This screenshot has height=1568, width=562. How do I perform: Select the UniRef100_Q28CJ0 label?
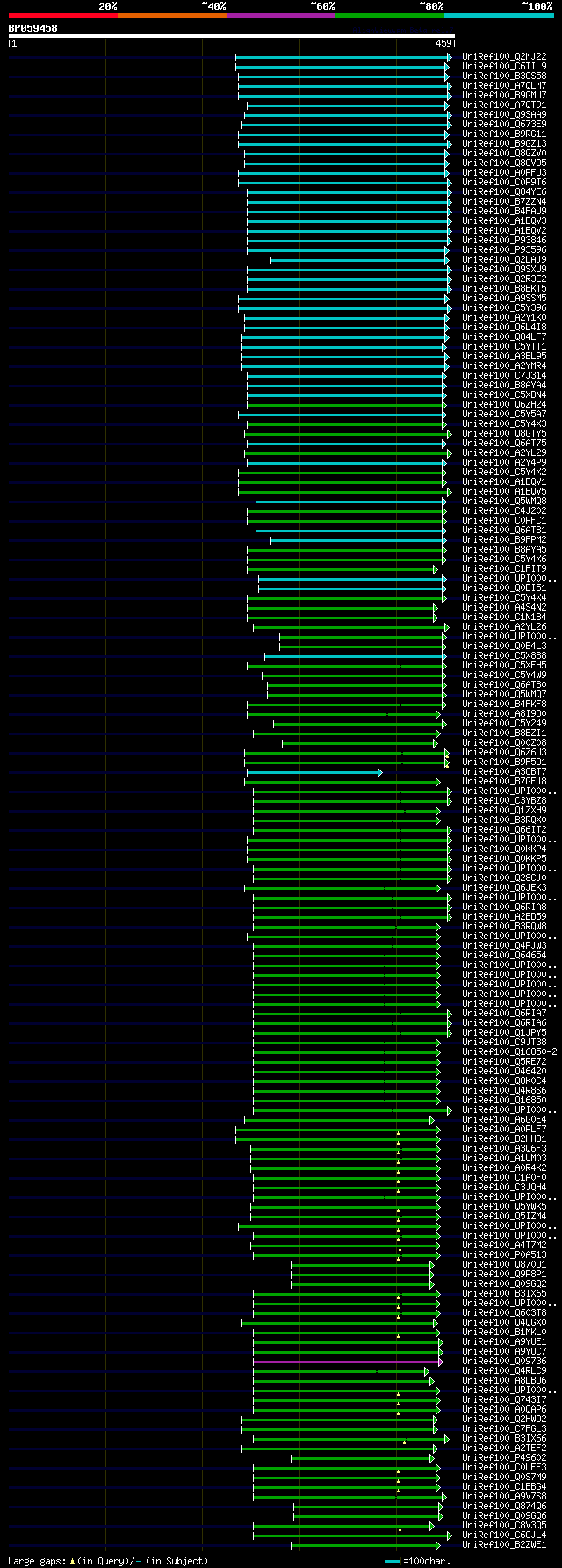coord(505,878)
